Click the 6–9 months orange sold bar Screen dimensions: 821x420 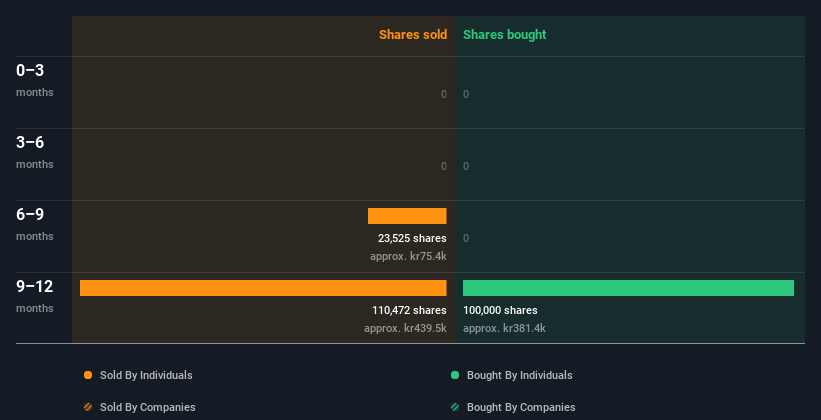(407, 216)
